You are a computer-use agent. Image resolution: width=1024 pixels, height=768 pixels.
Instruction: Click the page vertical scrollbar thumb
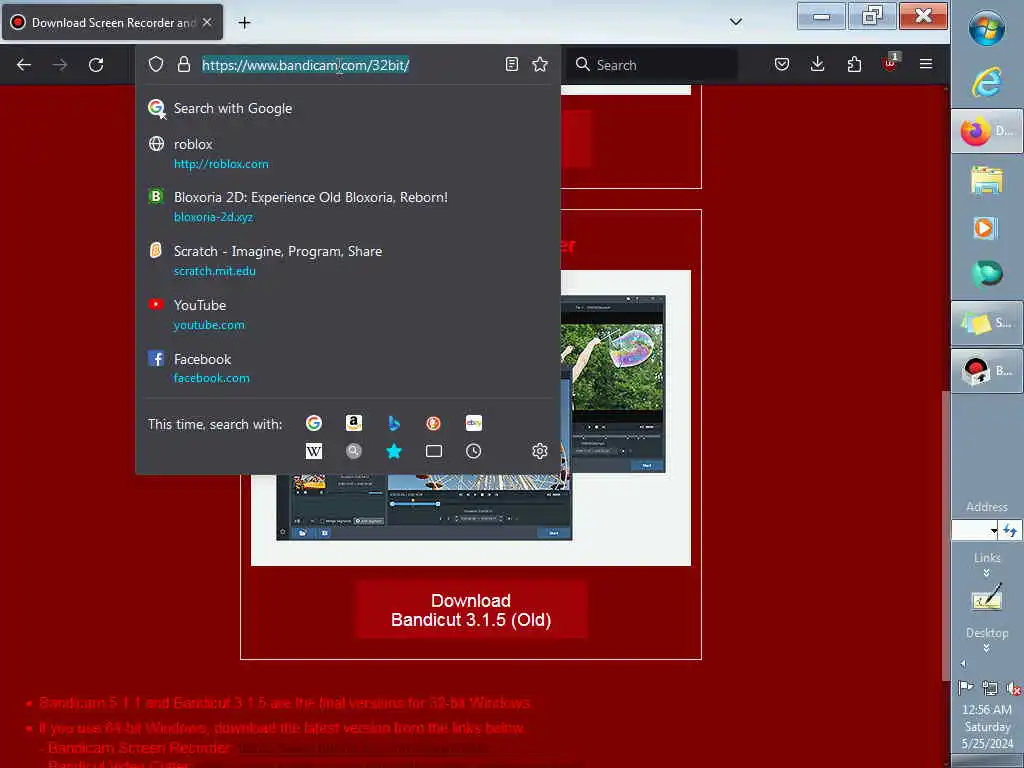pos(945,536)
